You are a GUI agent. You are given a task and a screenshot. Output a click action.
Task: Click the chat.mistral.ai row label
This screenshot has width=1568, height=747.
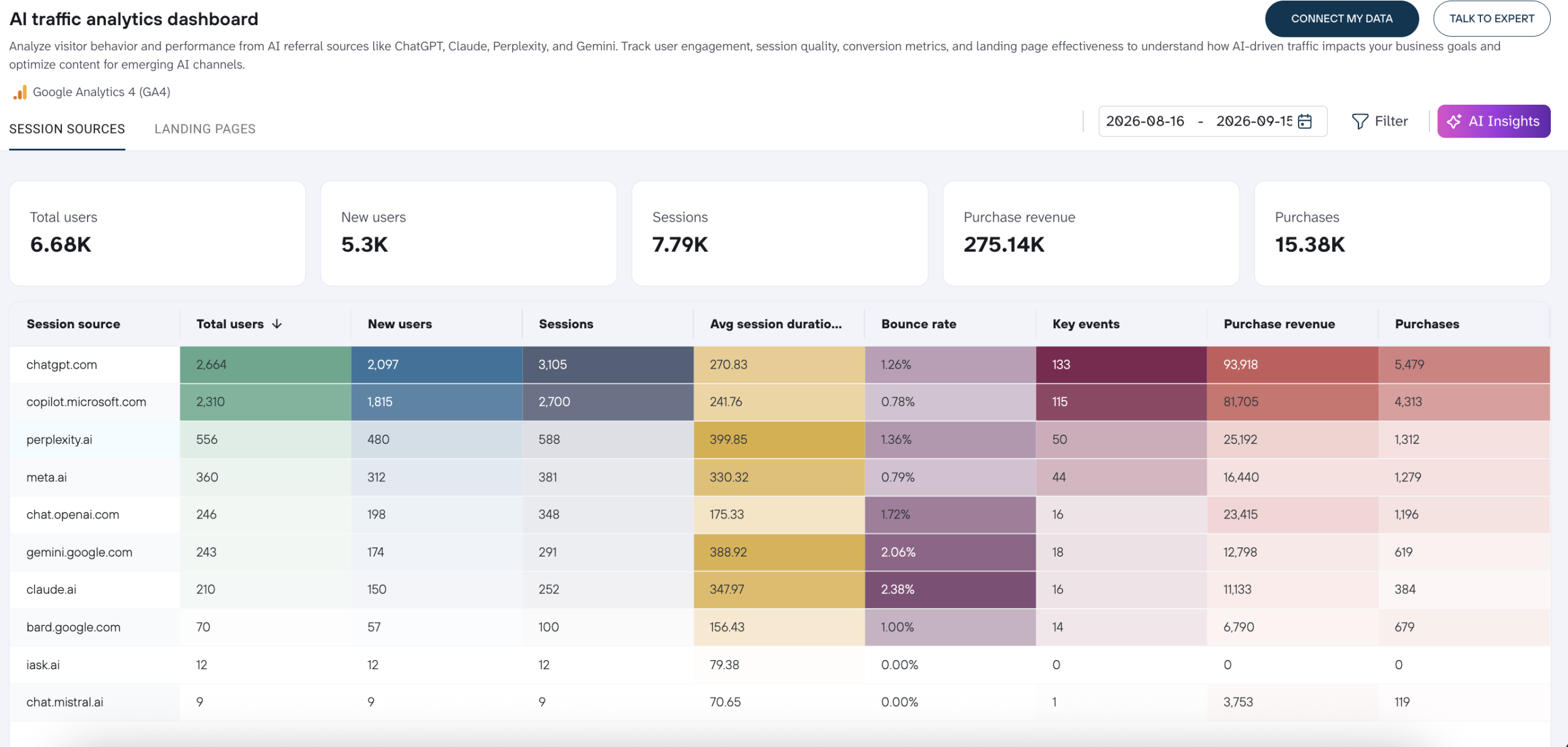(64, 702)
